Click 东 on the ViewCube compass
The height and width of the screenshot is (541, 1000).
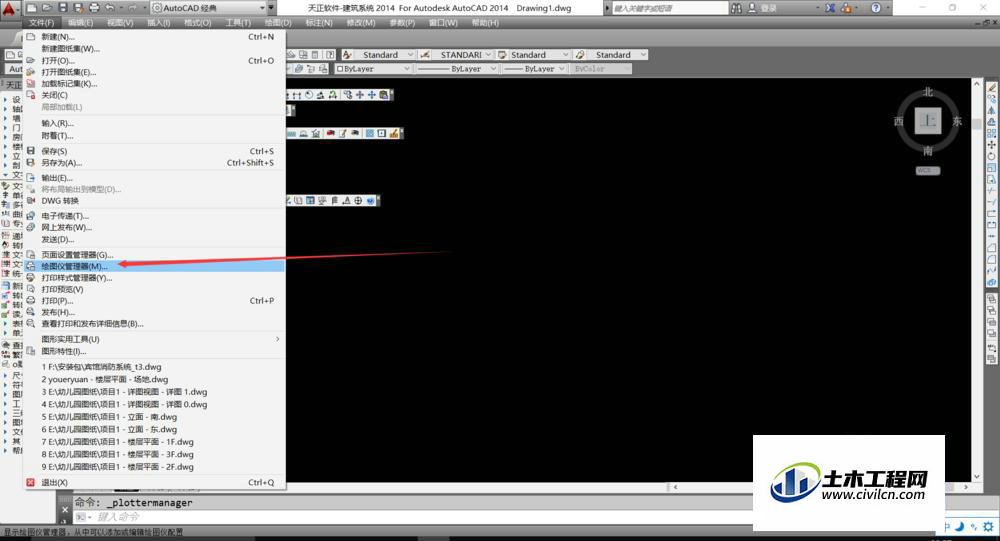pyautogui.click(x=957, y=121)
